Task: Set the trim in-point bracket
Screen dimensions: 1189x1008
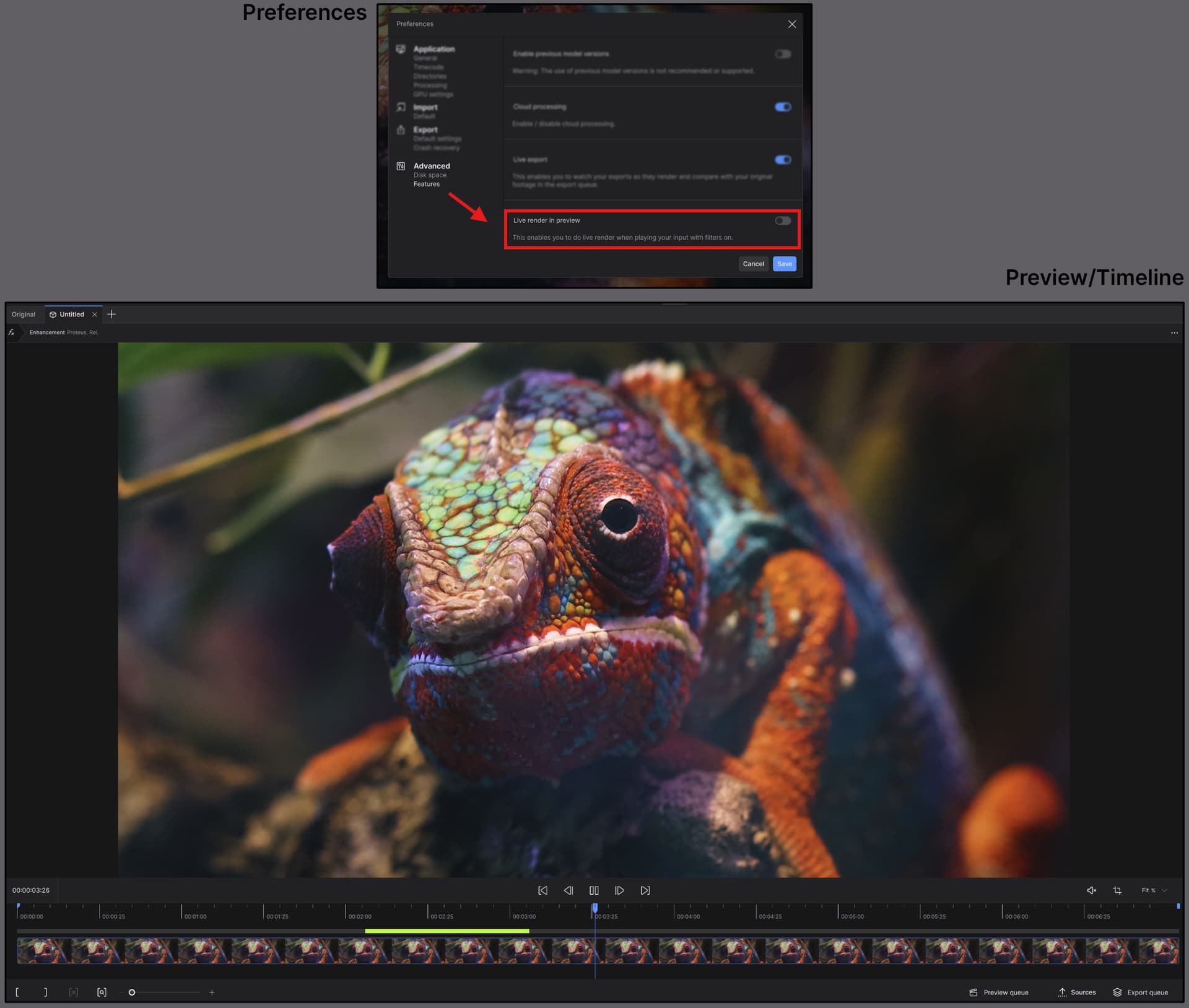Action: click(17, 993)
